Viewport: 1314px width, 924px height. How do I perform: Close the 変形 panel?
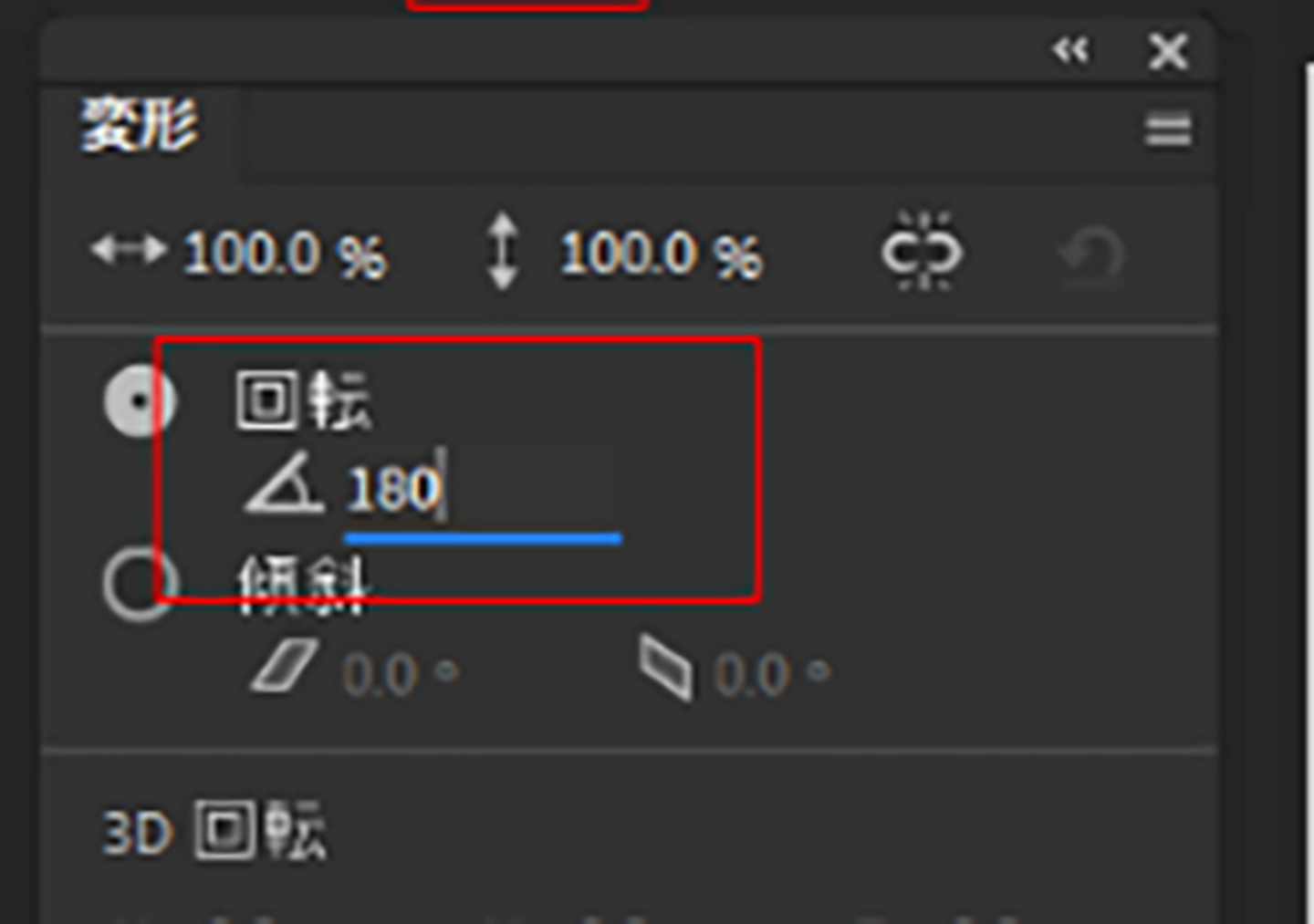pos(1168,52)
